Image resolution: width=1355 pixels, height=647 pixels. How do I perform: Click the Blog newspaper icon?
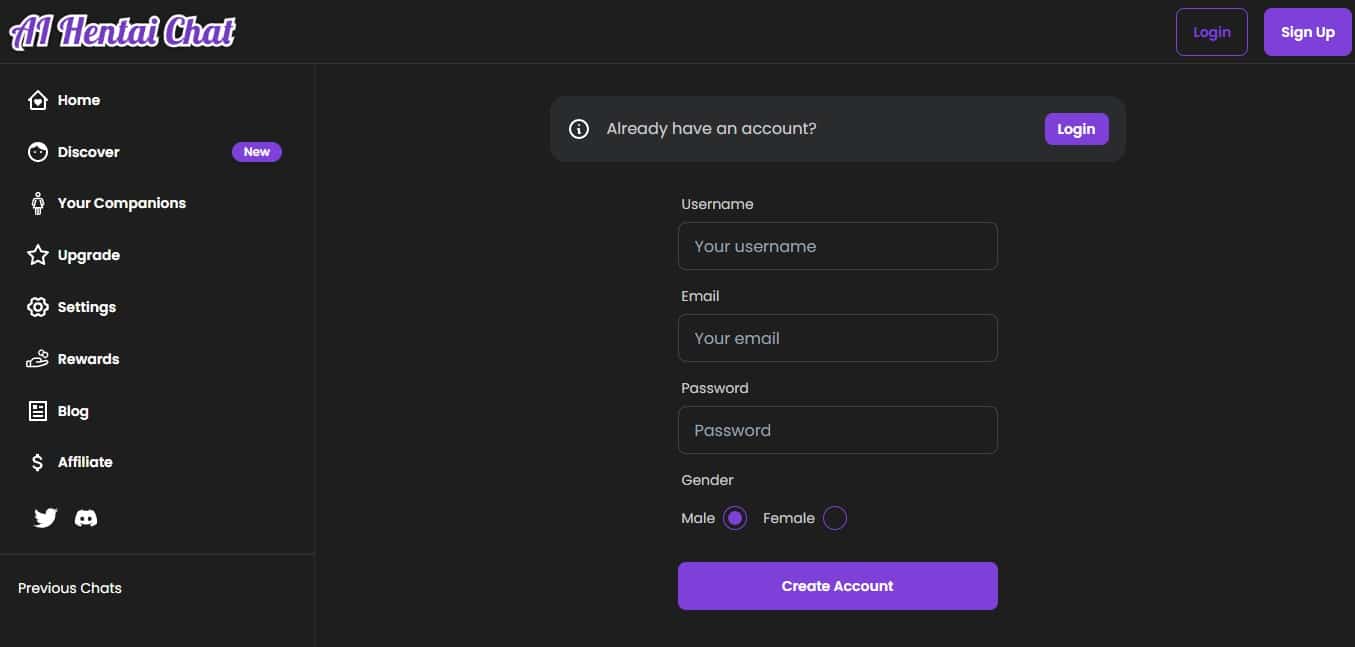[38, 411]
